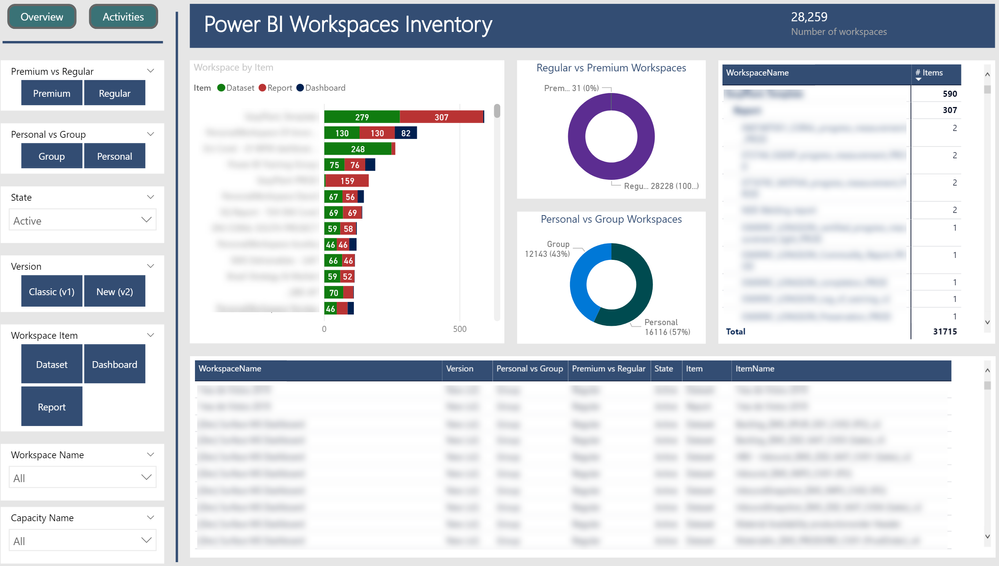
Task: Filter by Regular workspaces
Action: 115,93
